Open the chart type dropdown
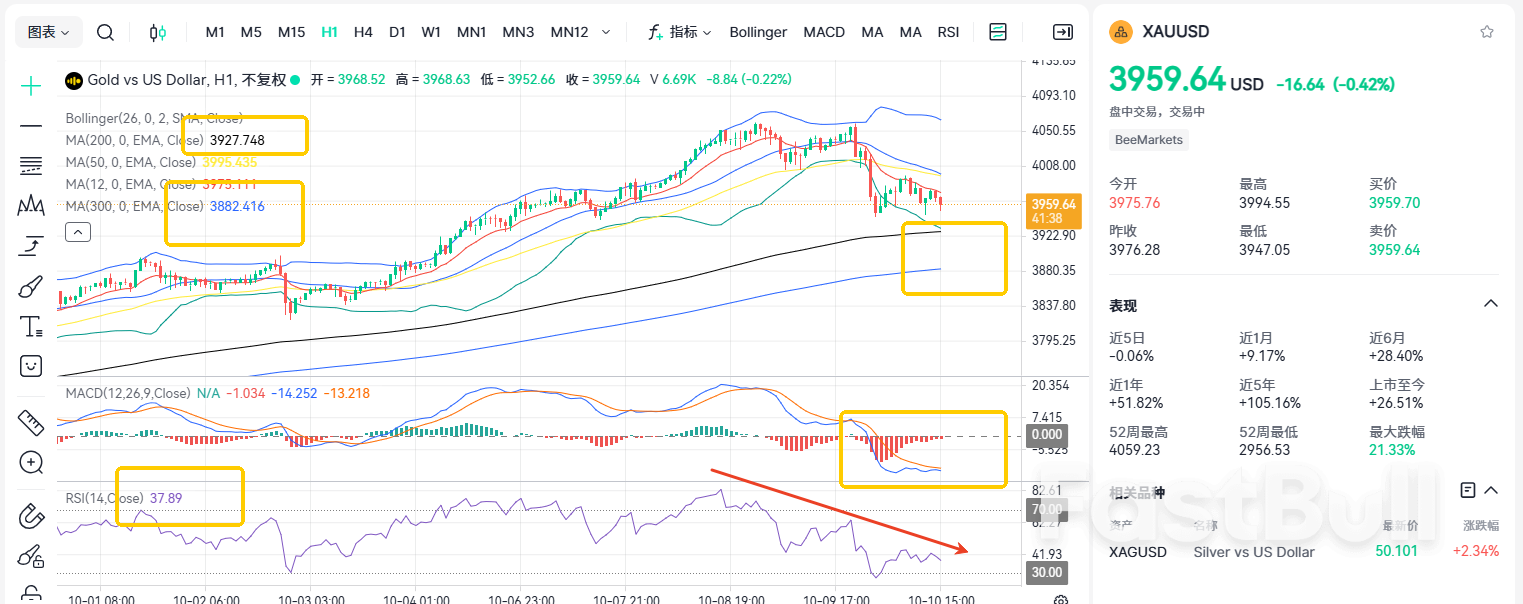1523x604 pixels. coord(48,31)
